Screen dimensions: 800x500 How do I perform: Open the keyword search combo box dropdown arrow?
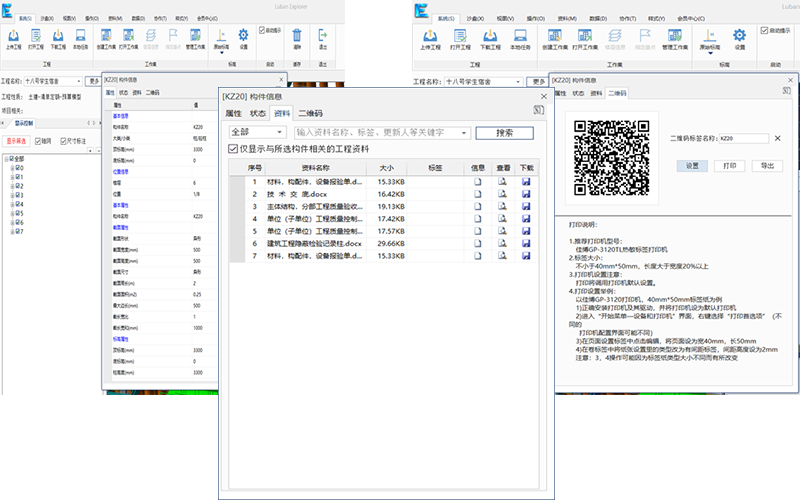point(464,133)
